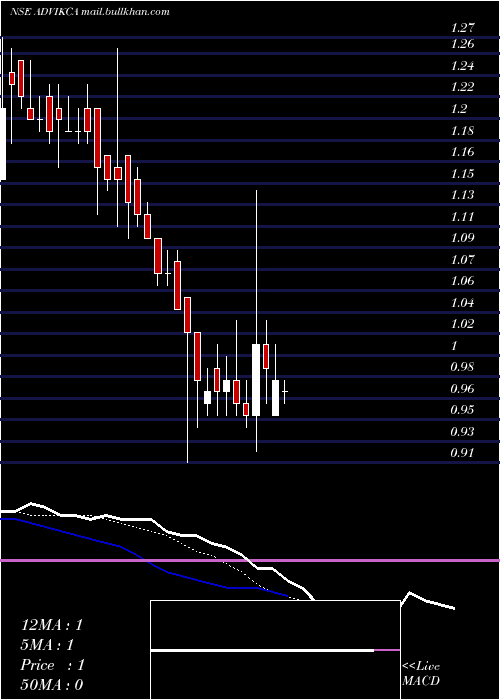Select the 1.07 price axis label

463,259
